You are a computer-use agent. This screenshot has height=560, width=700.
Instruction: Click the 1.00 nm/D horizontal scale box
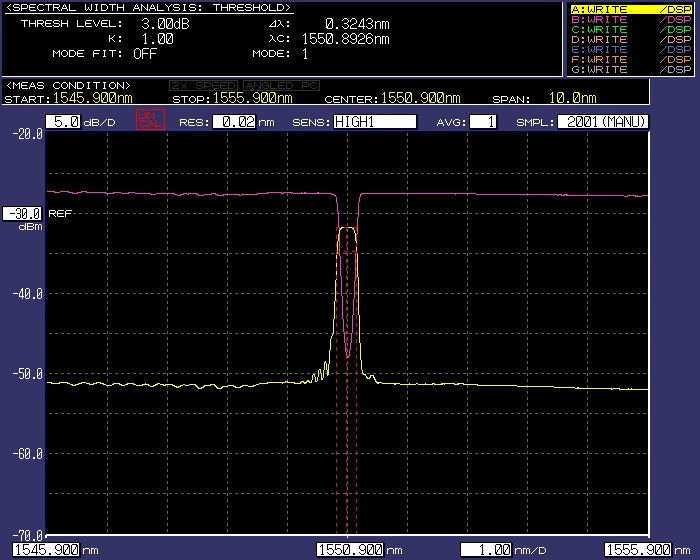click(487, 550)
